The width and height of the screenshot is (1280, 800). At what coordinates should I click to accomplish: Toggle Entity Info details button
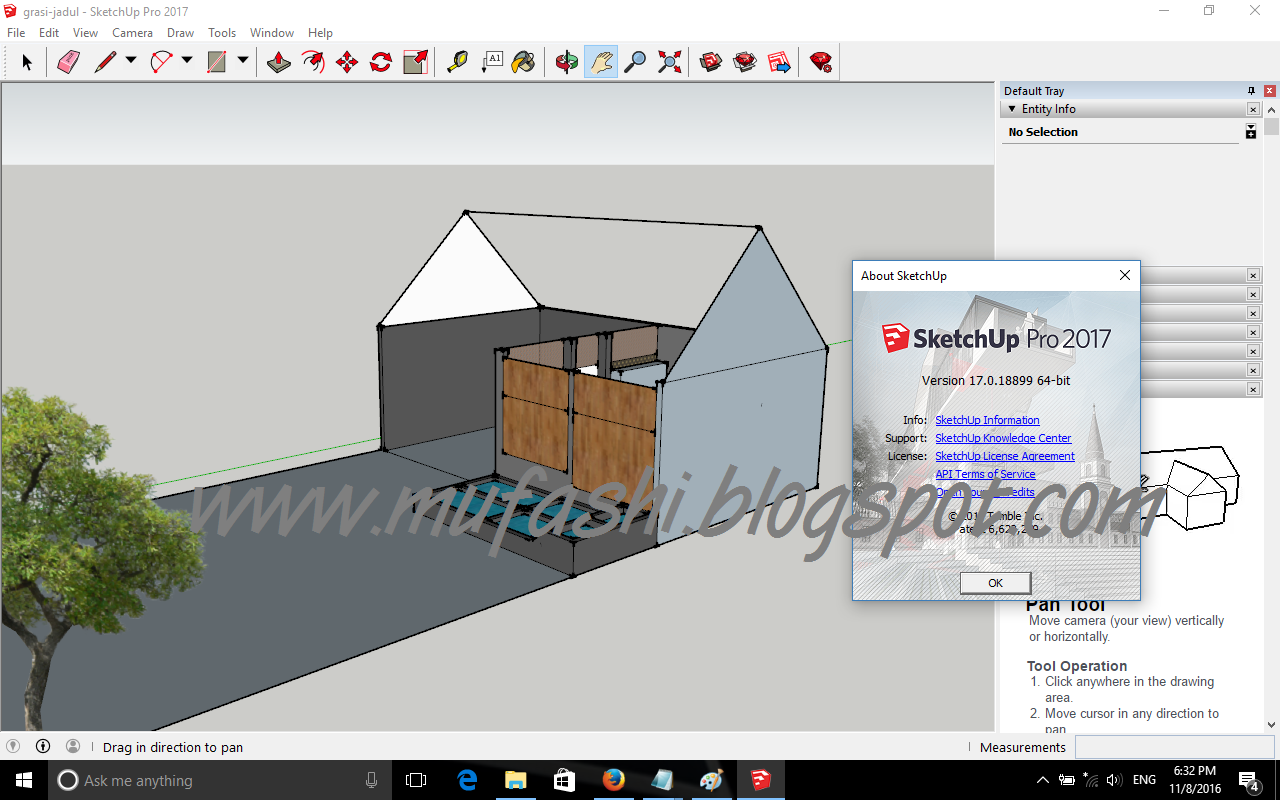pos(1250,132)
